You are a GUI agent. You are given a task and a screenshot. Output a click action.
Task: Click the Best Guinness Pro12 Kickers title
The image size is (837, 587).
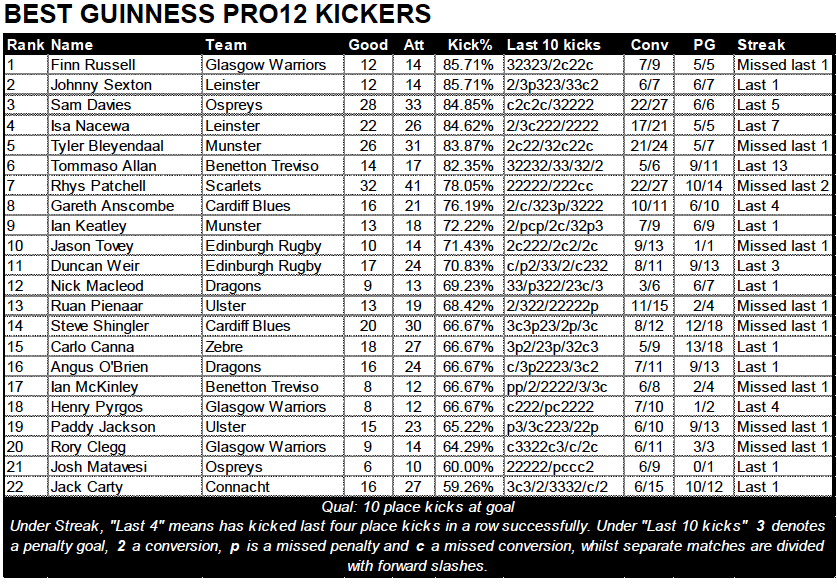point(217,14)
